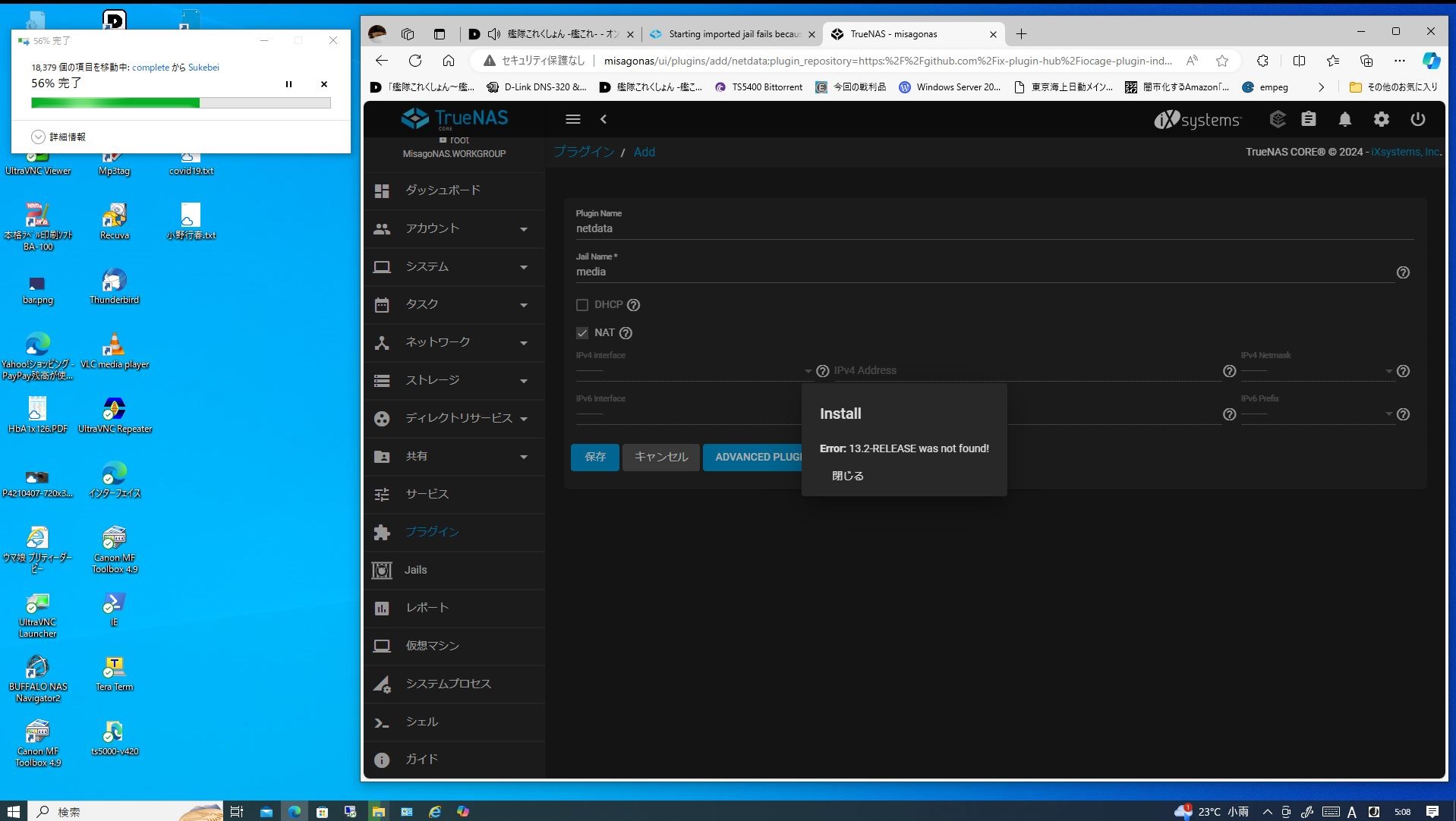Open the settings gear in TrueNAS header
Screen dimensions: 1456x821
pyautogui.click(x=1381, y=119)
